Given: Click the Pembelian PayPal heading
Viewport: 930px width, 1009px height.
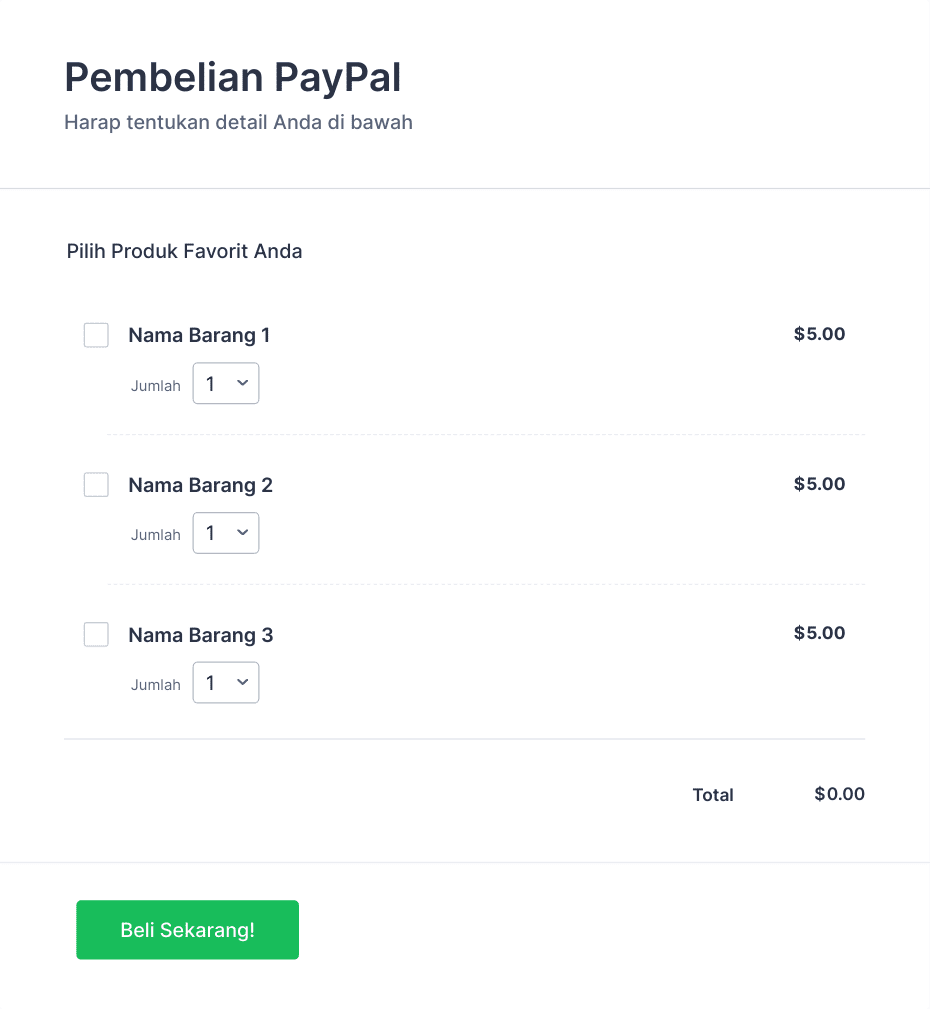Looking at the screenshot, I should [233, 78].
